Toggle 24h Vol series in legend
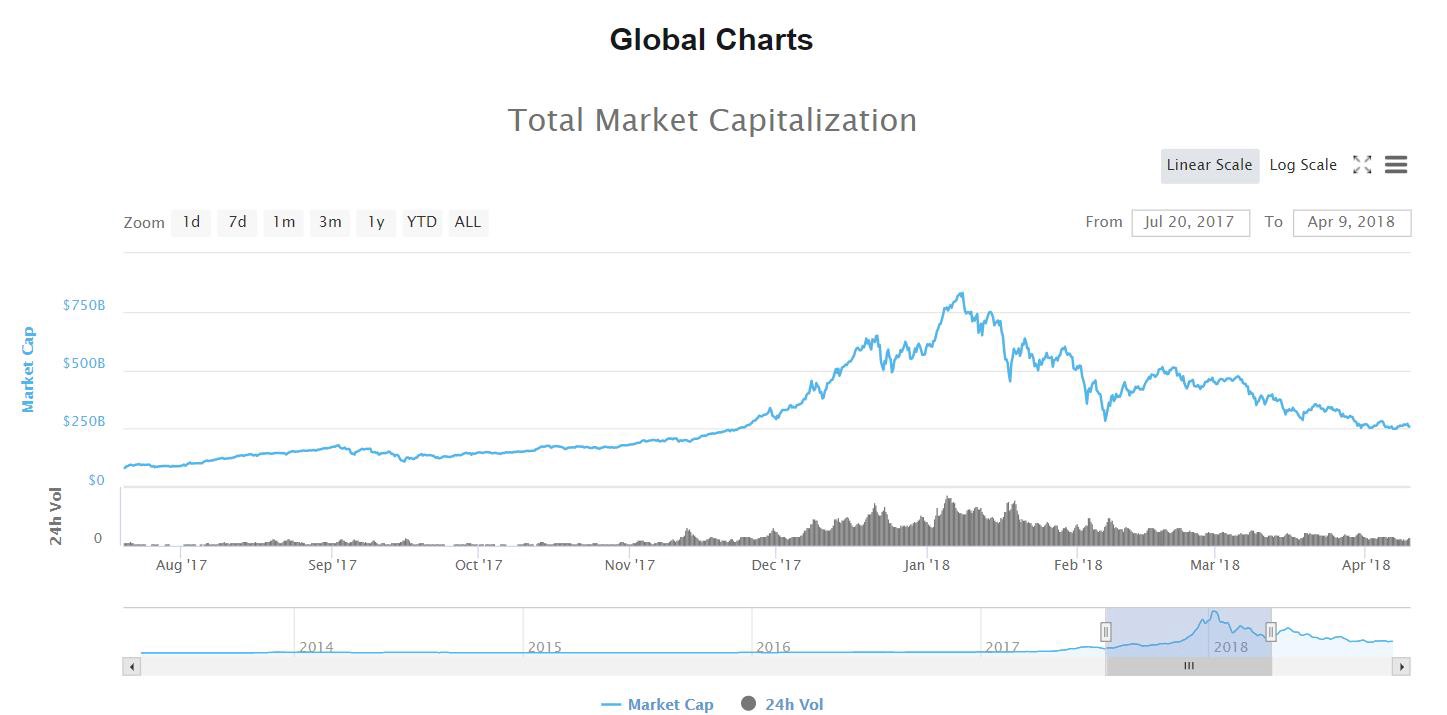 782,704
